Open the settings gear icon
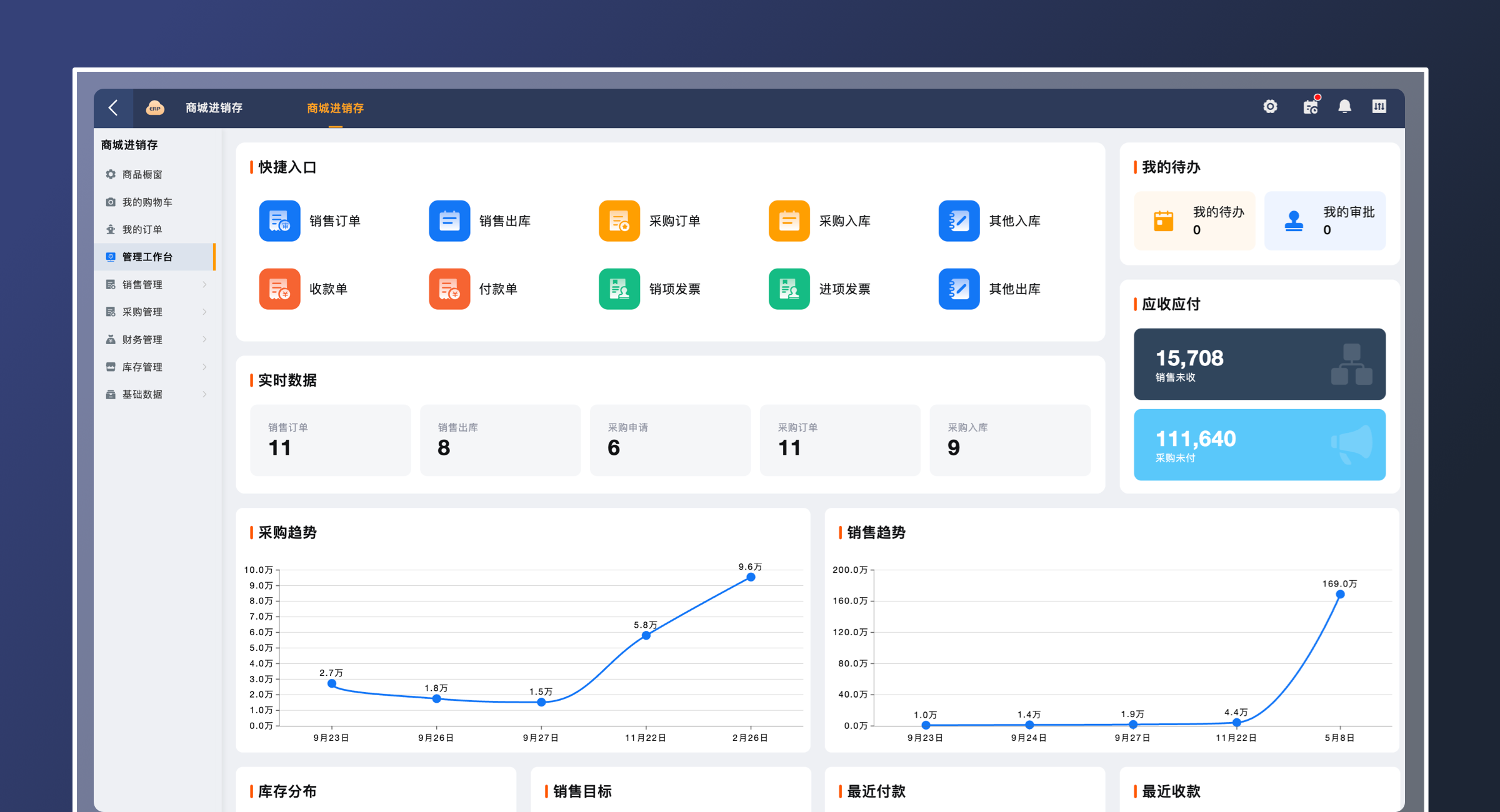Image resolution: width=1500 pixels, height=812 pixels. 1270,107
